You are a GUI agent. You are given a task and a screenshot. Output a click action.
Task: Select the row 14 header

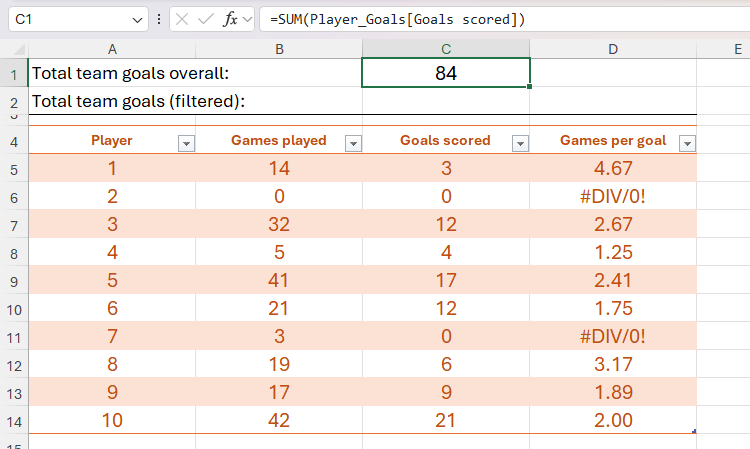click(x=14, y=420)
